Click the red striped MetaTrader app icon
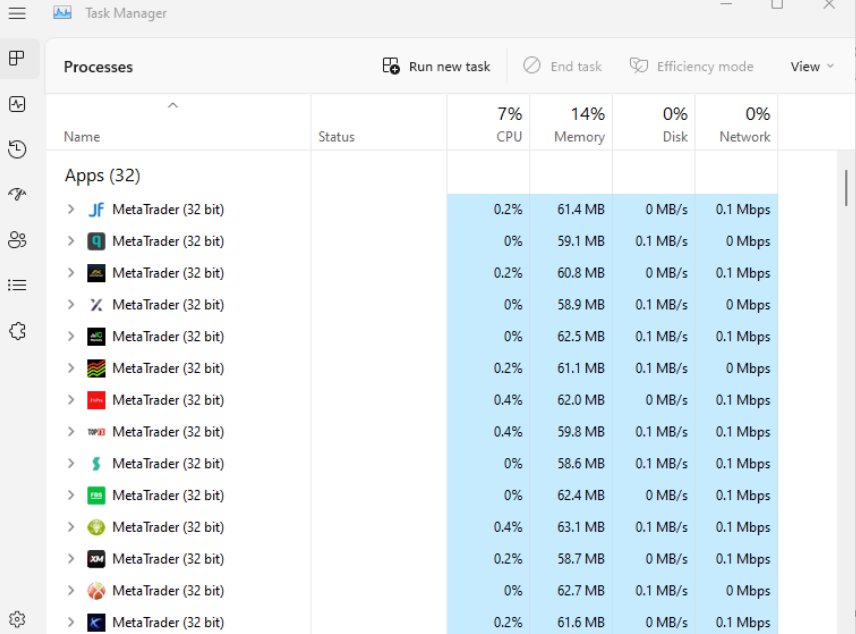 tap(96, 369)
